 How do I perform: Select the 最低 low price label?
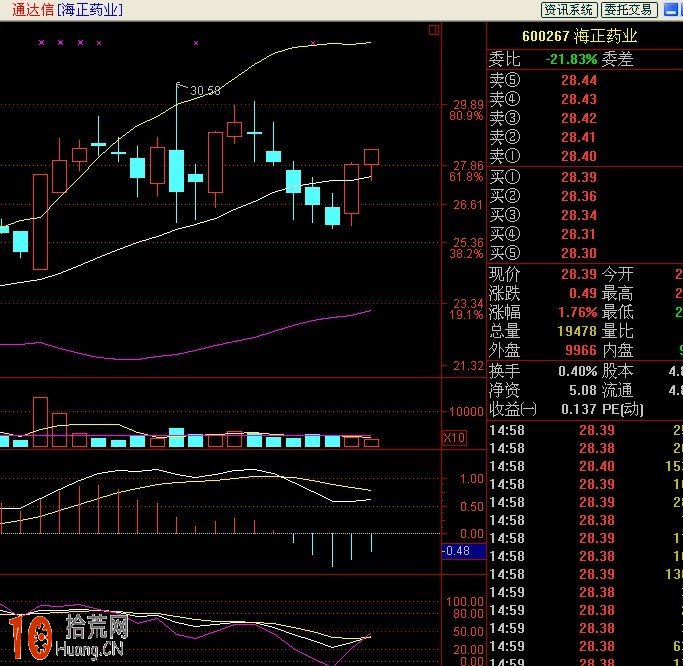coord(617,312)
